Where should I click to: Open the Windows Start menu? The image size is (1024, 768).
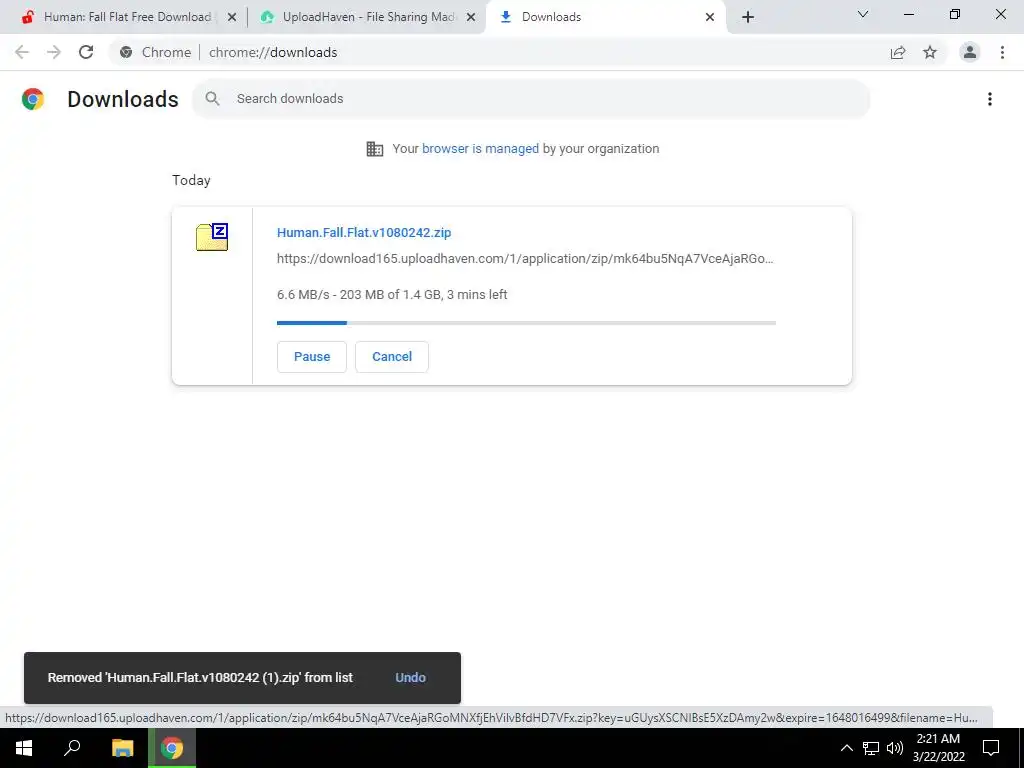coord(24,748)
